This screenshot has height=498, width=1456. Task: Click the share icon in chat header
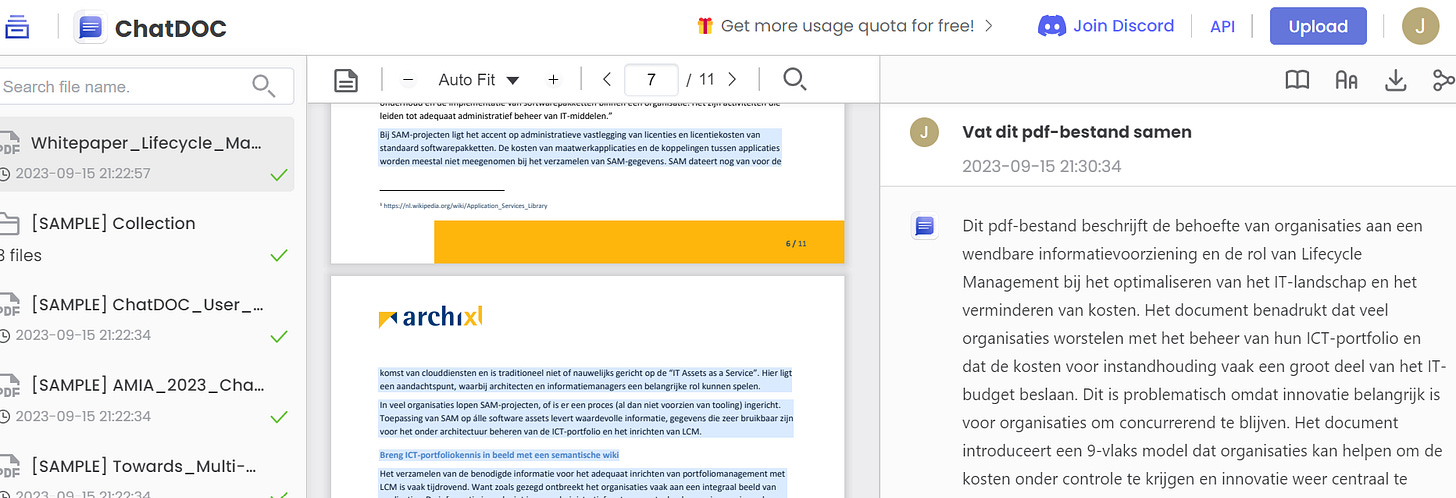coord(1443,80)
